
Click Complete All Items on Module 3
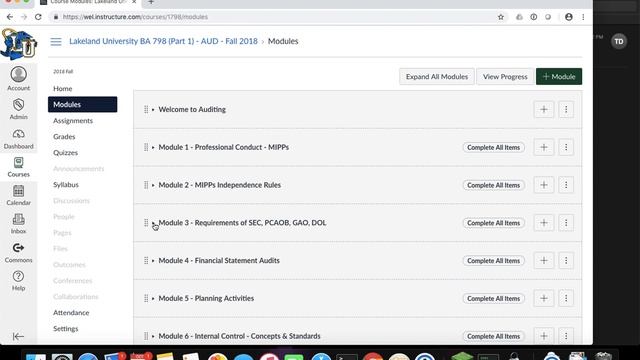tap(493, 223)
